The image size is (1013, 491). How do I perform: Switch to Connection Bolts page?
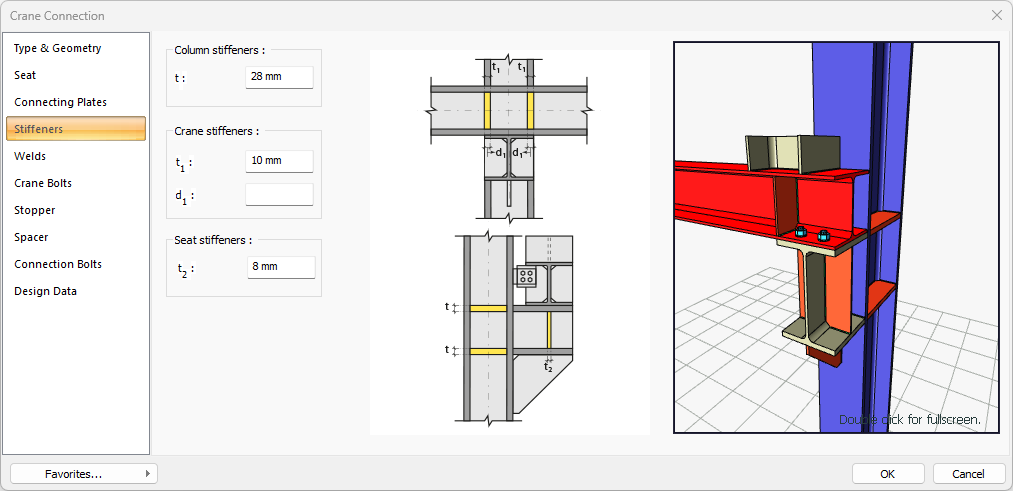click(x=58, y=264)
